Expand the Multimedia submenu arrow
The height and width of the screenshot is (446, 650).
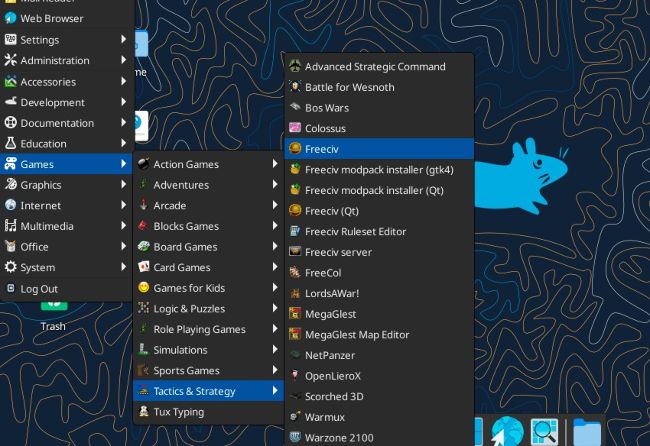(x=124, y=225)
